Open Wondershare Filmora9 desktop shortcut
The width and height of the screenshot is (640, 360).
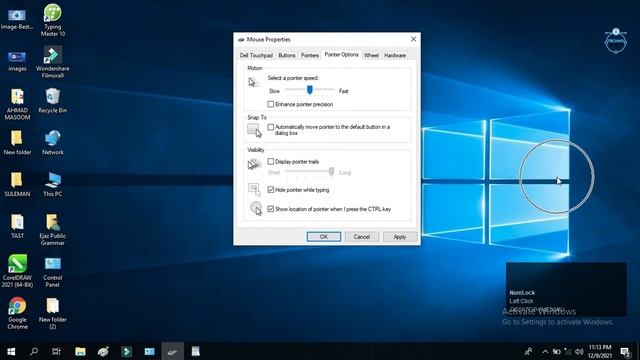pos(53,62)
